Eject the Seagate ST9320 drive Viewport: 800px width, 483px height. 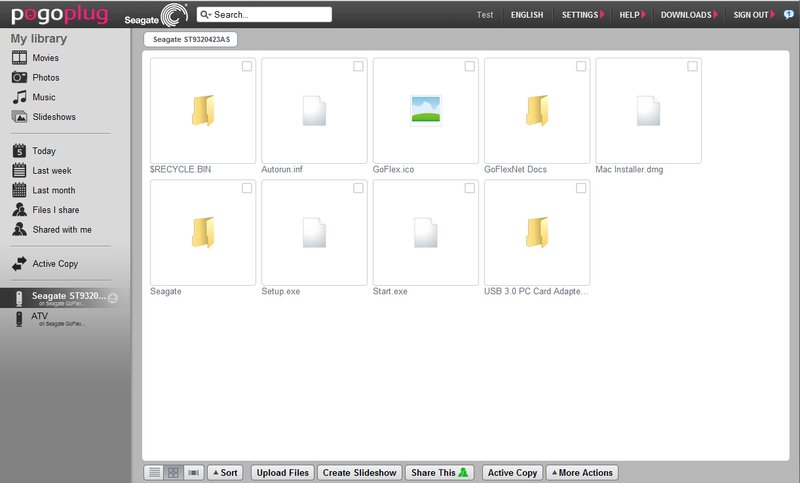[x=113, y=298]
